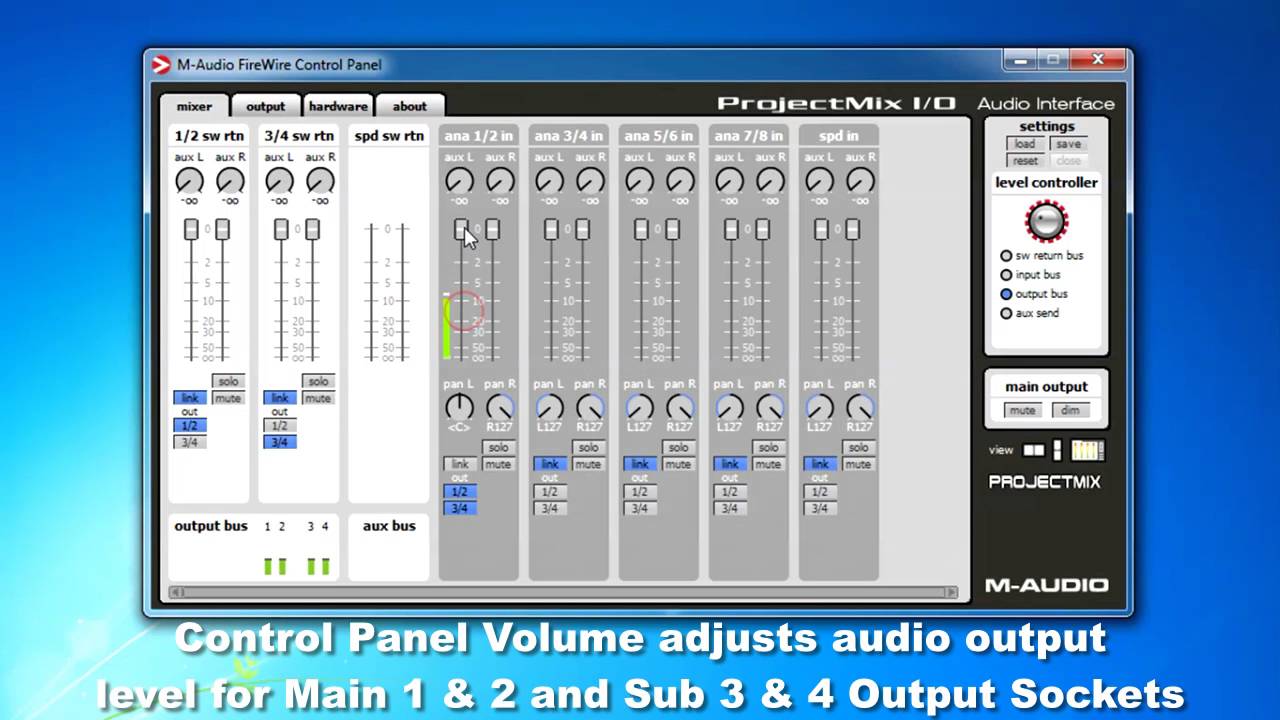
Task: Click the pan L knob on ana 1/2 in
Action: click(459, 407)
